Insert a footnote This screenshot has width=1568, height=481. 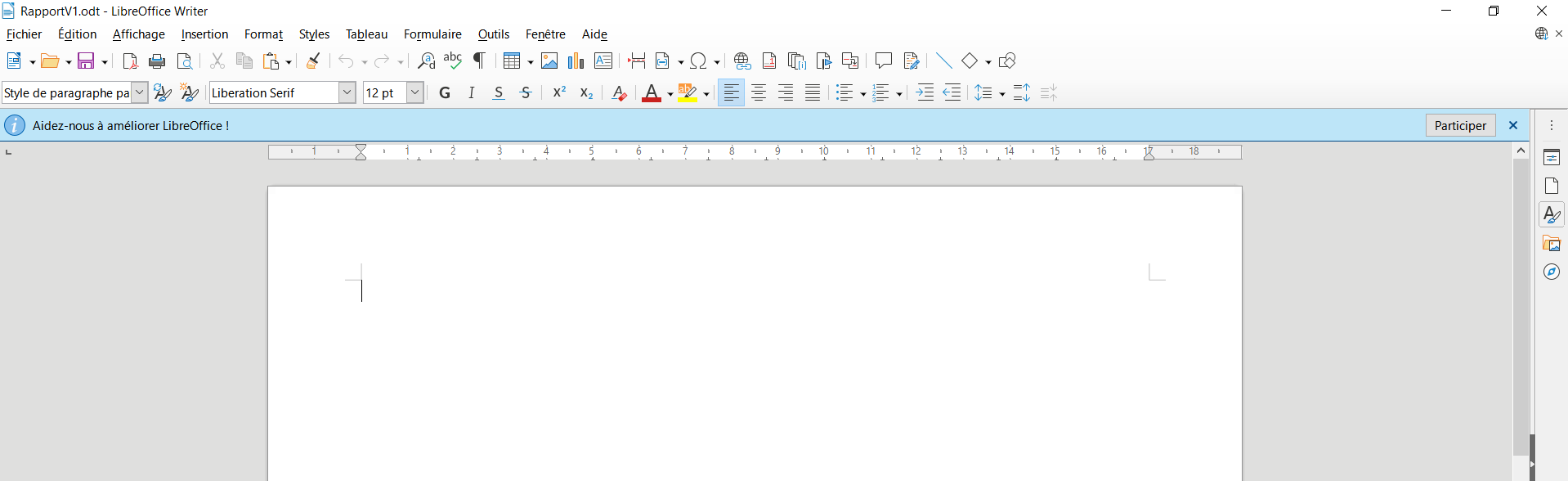pyautogui.click(x=769, y=61)
